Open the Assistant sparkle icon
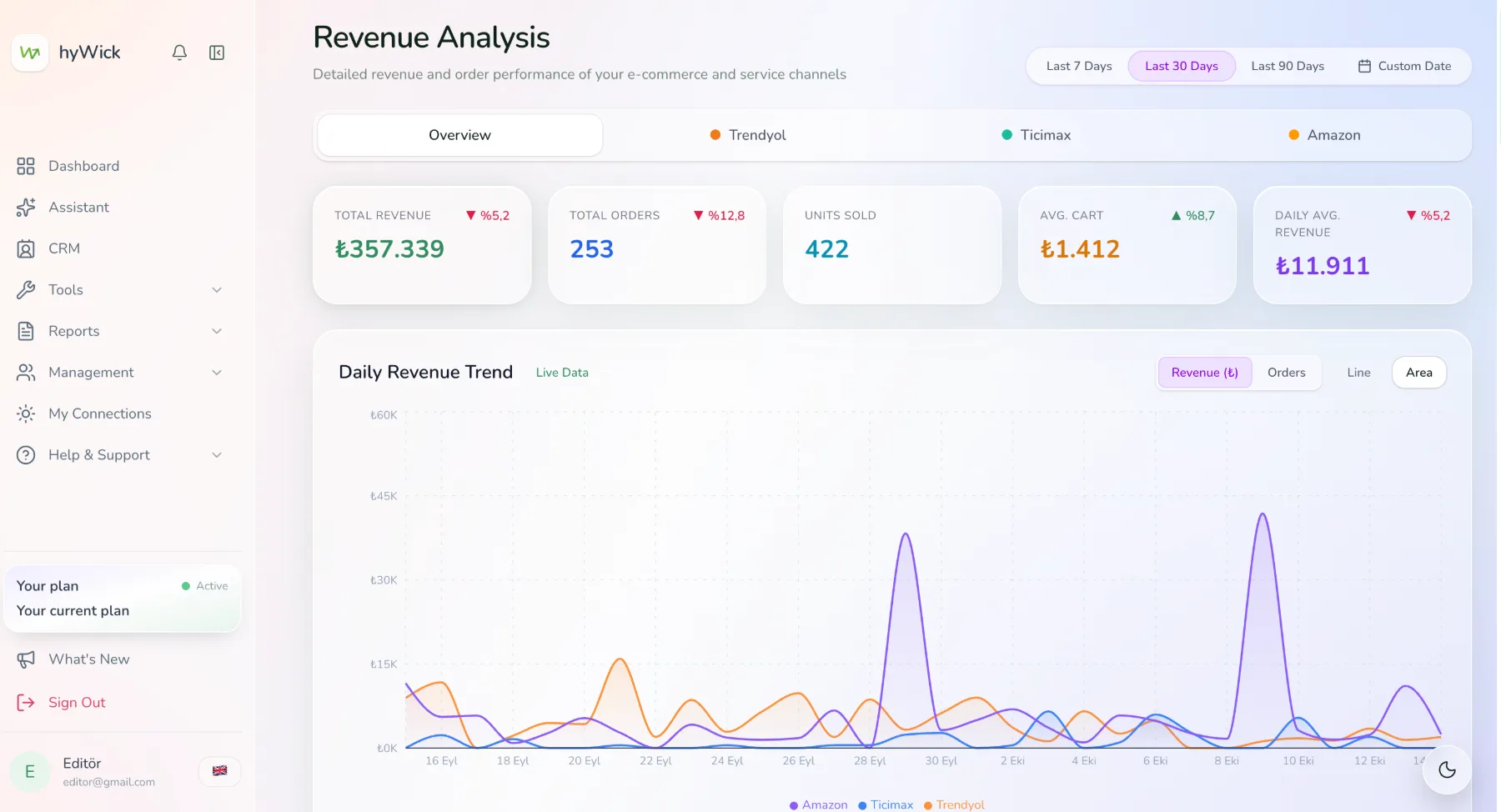Screen dimensions: 1501x812 coord(26,208)
